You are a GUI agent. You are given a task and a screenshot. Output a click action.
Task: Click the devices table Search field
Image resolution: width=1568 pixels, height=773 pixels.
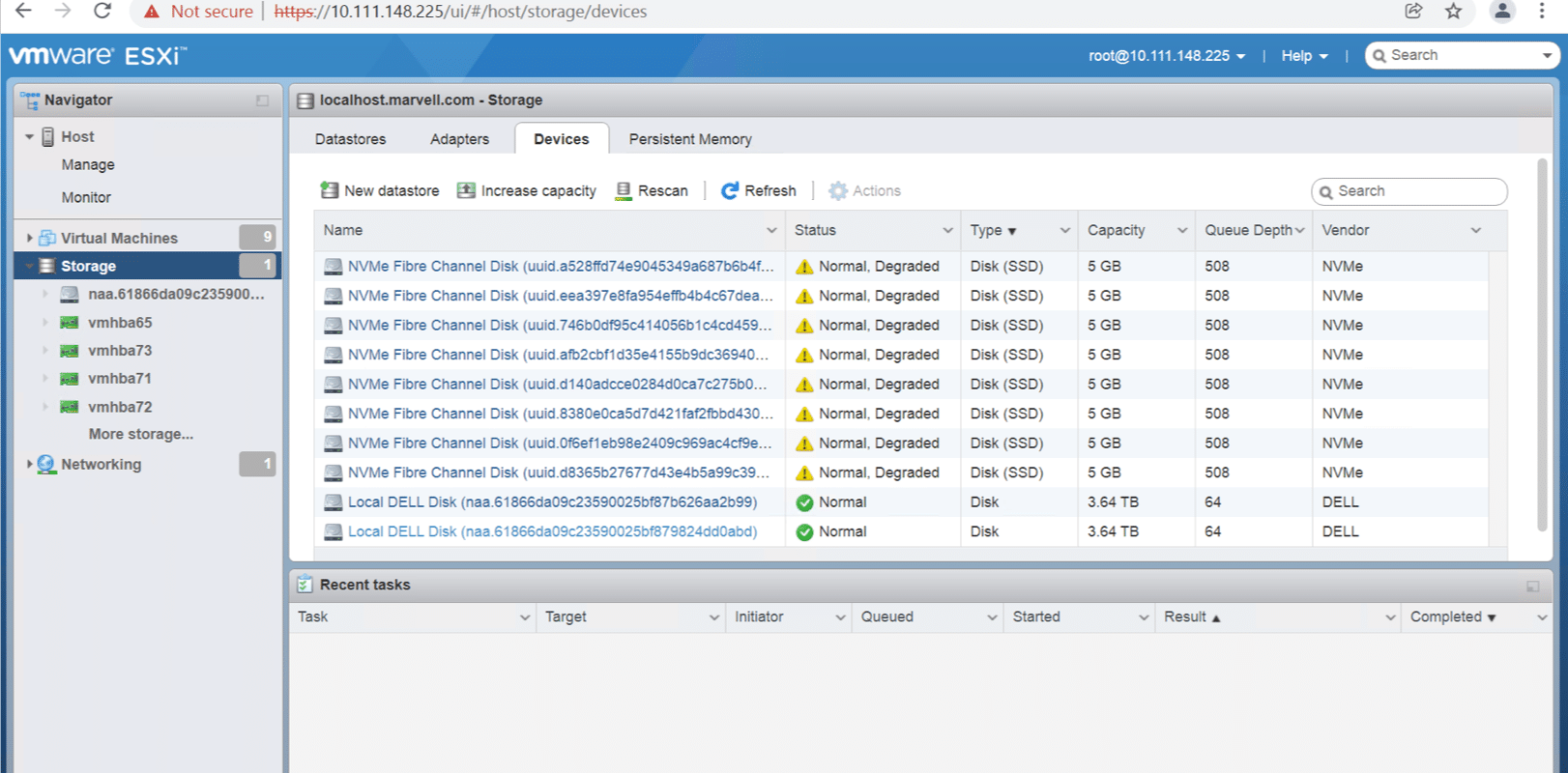tap(1409, 191)
